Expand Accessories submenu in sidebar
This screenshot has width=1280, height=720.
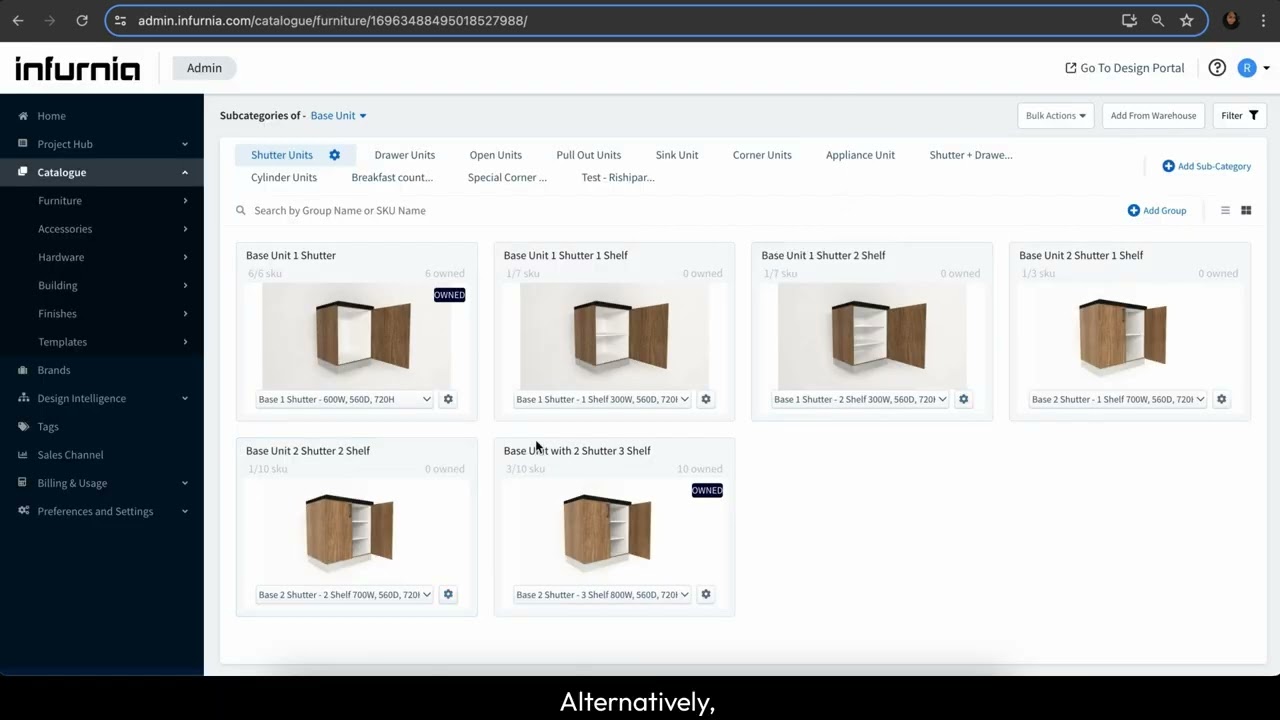(185, 229)
